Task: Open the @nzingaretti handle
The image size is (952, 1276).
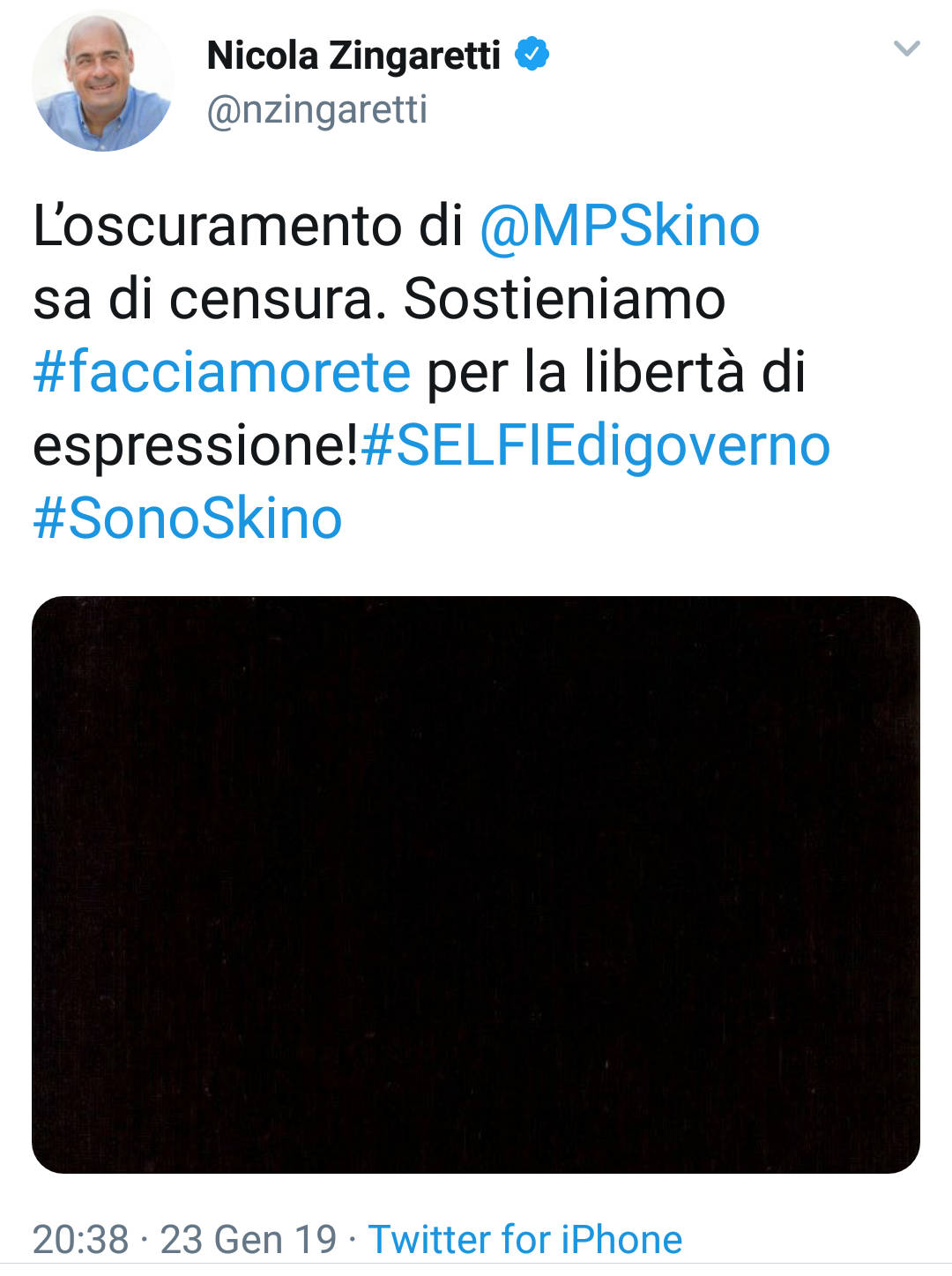Action: click(x=317, y=110)
